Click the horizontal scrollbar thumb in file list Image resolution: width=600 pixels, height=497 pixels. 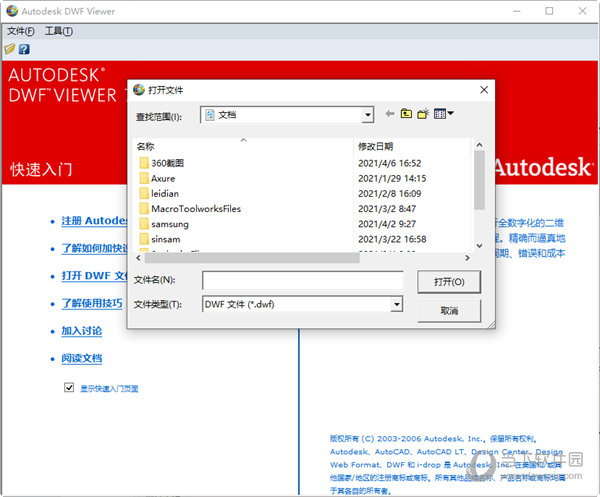pyautogui.click(x=252, y=258)
